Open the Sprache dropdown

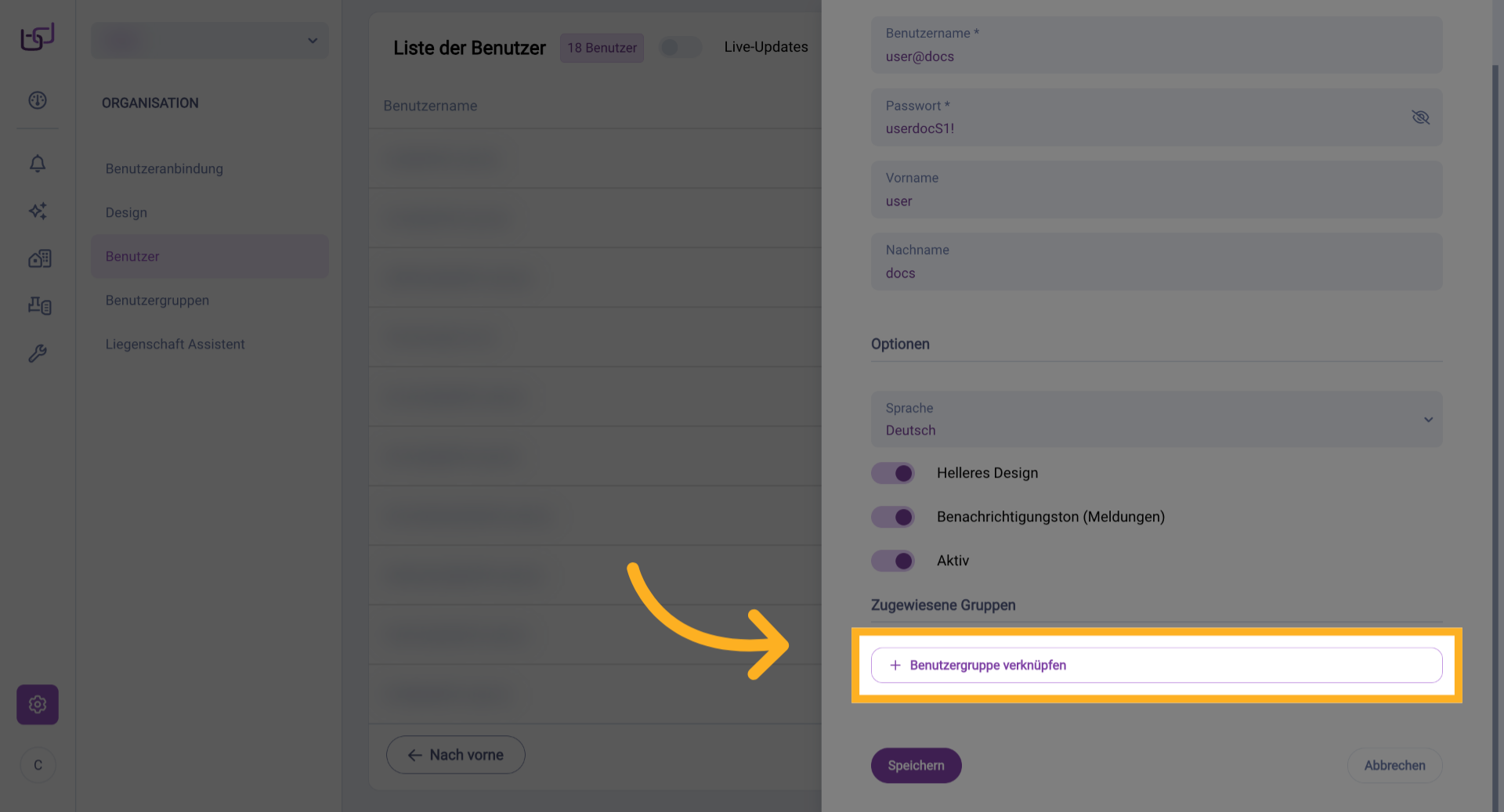click(x=1156, y=420)
